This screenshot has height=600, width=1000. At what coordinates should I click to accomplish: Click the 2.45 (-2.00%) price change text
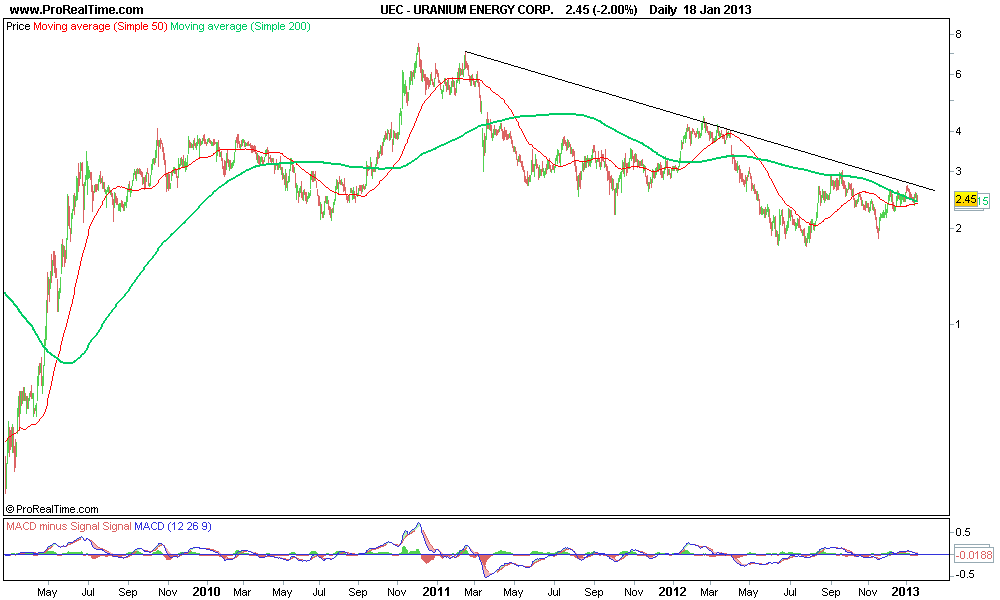tap(601, 10)
